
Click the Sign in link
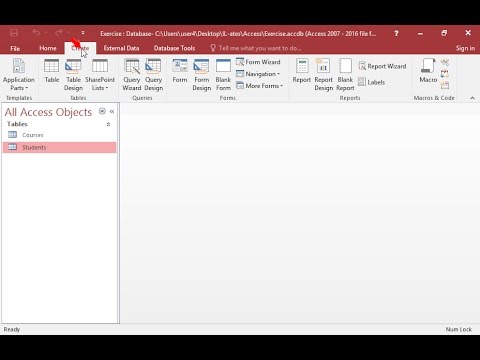pos(465,48)
